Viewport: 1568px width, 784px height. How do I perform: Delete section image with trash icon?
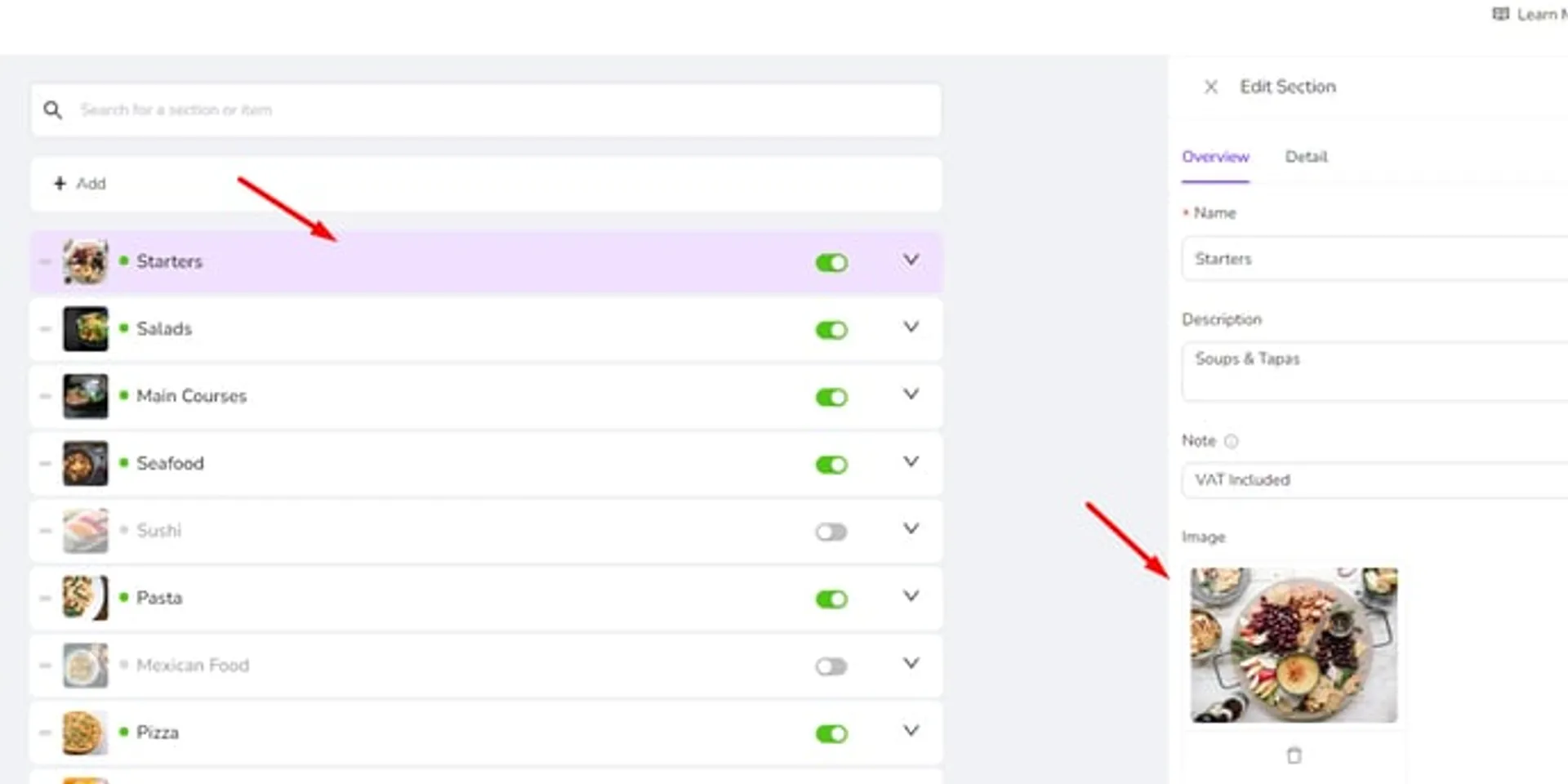1294,755
